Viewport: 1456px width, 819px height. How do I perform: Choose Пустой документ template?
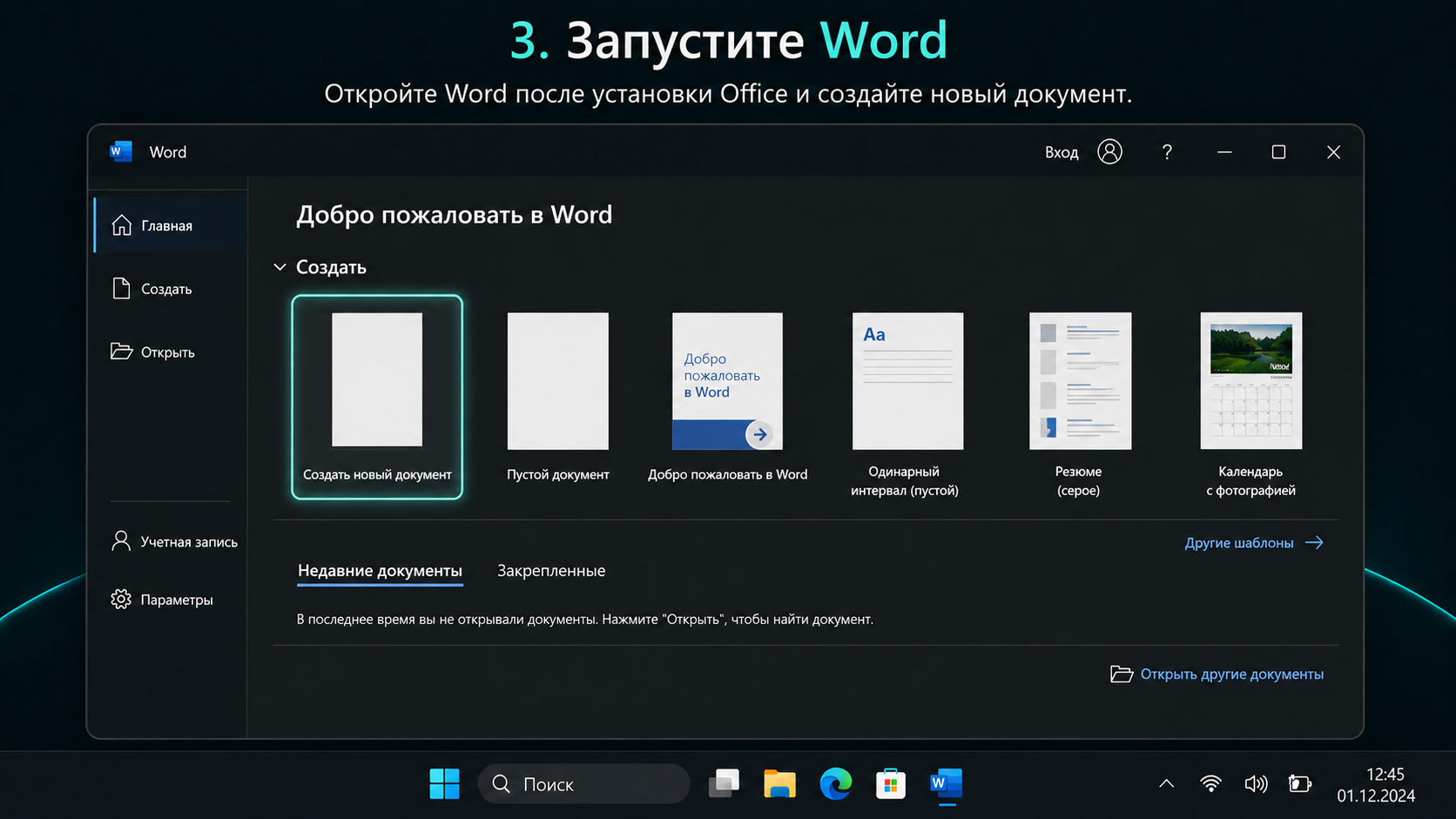point(558,397)
